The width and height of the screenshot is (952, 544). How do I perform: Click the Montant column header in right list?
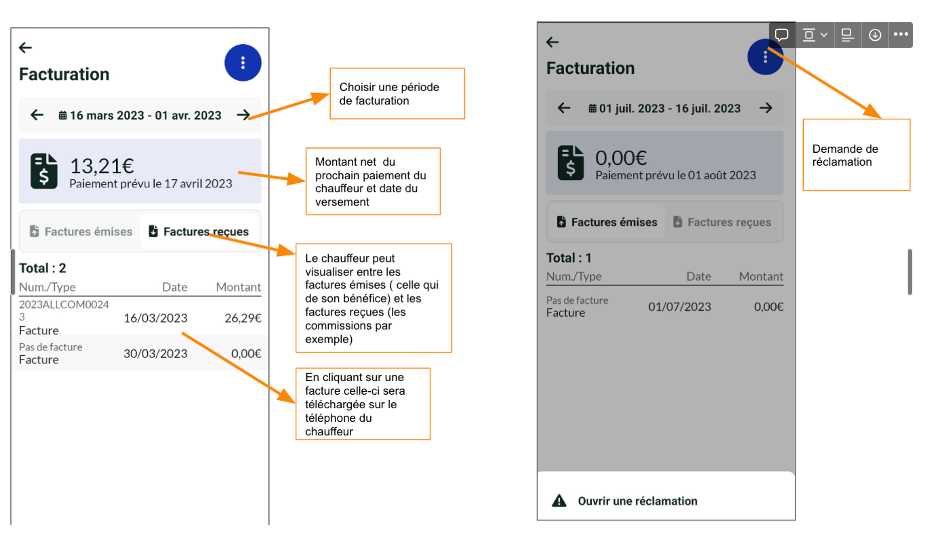click(761, 276)
